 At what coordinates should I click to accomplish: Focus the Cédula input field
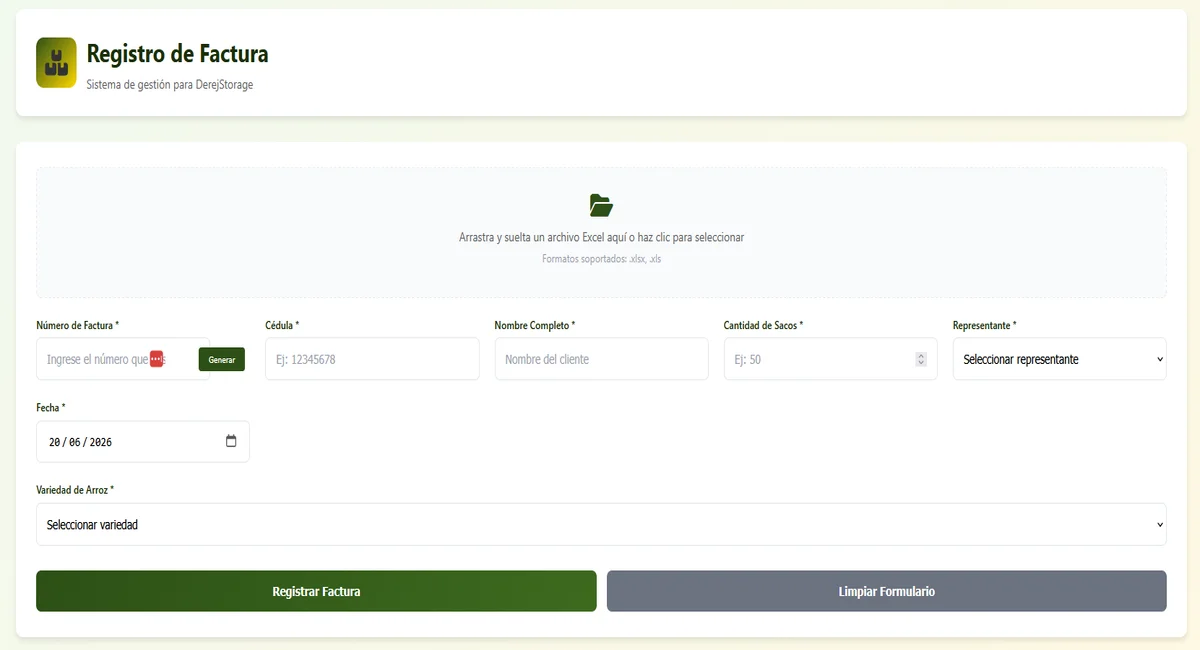372,359
